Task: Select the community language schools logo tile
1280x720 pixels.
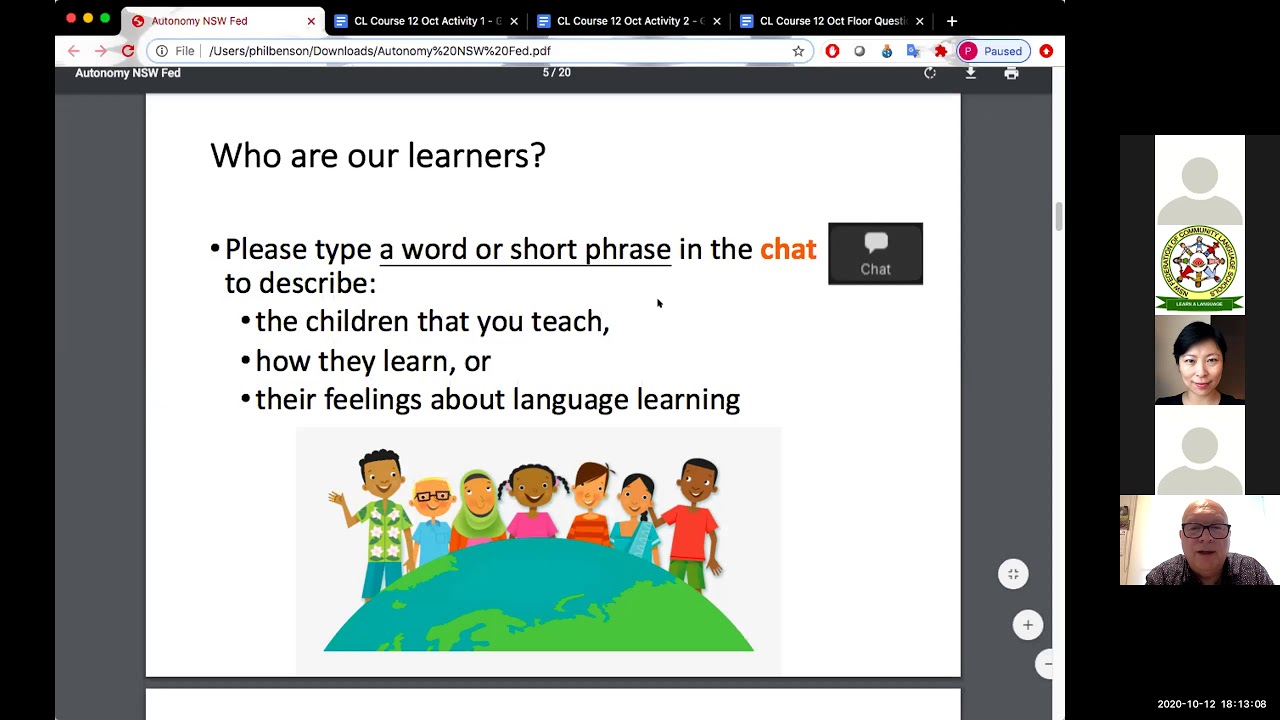Action: [1200, 270]
